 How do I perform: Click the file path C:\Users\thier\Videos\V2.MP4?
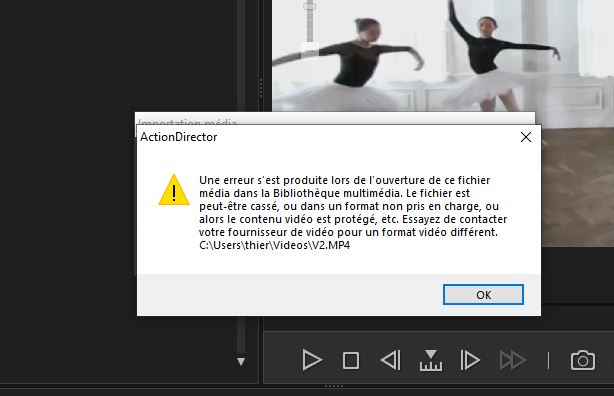tap(274, 246)
